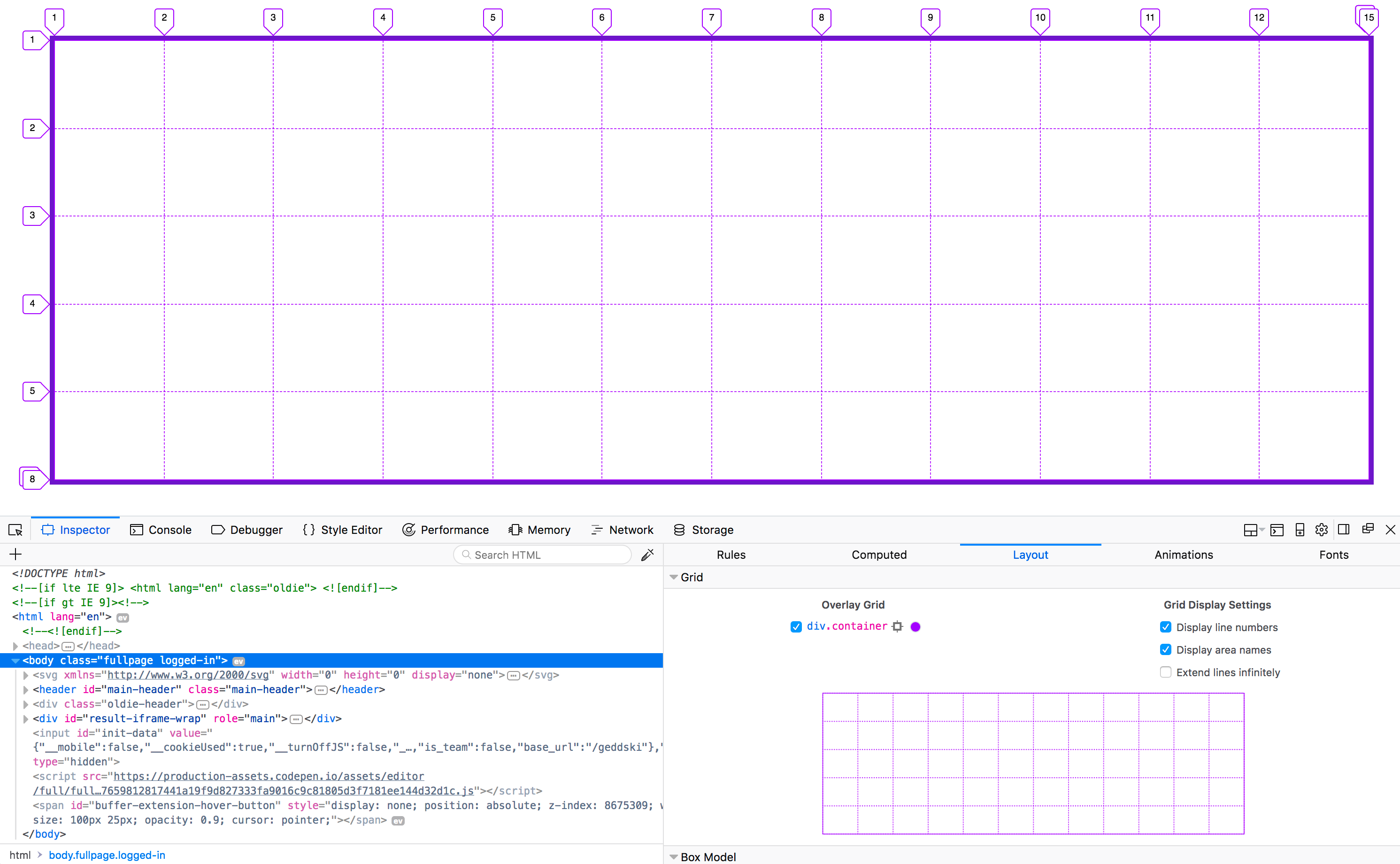
Task: Open the Performance tab
Action: (x=446, y=530)
